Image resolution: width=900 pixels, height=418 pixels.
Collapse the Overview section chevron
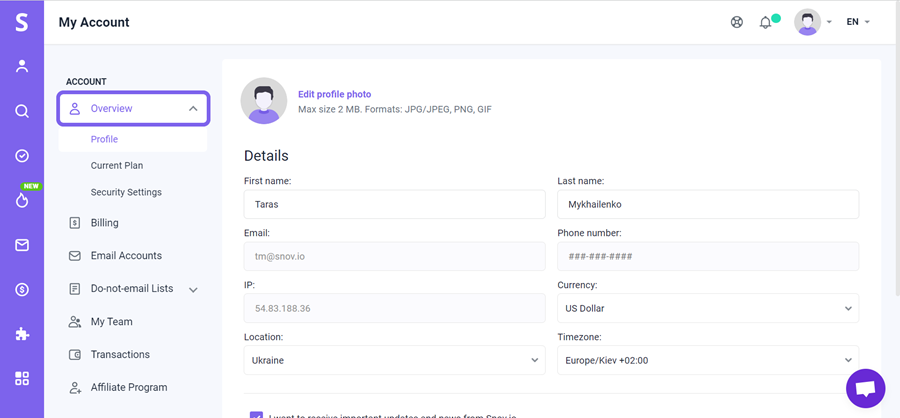[x=193, y=109]
